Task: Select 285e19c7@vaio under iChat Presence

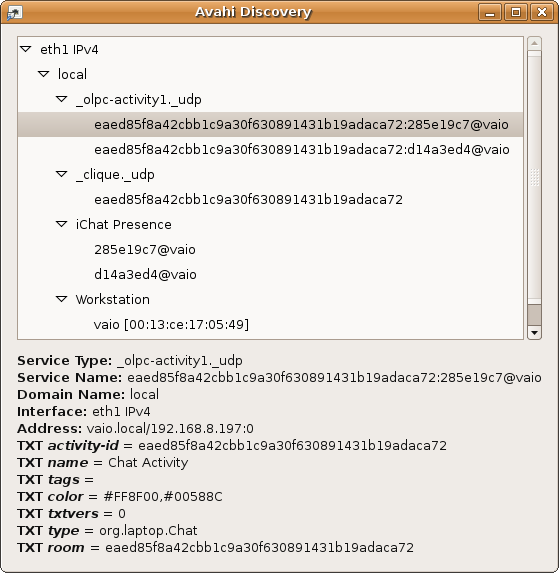Action: 270,250
